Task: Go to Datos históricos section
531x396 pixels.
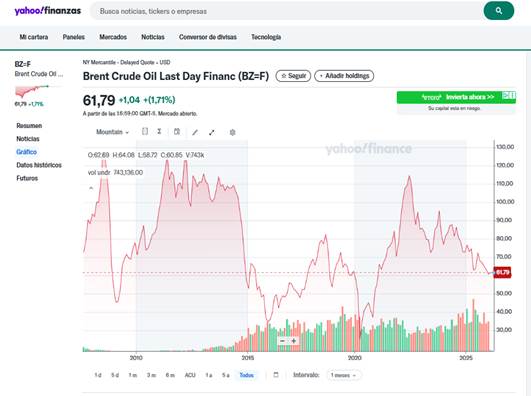Action: [39, 165]
